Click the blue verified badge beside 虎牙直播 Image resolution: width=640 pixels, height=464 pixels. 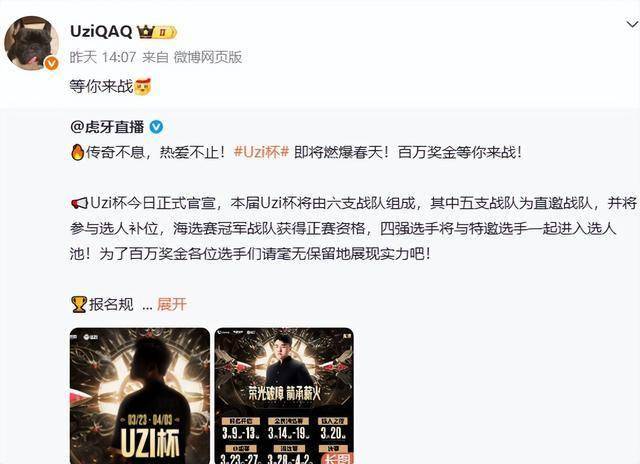156,127
